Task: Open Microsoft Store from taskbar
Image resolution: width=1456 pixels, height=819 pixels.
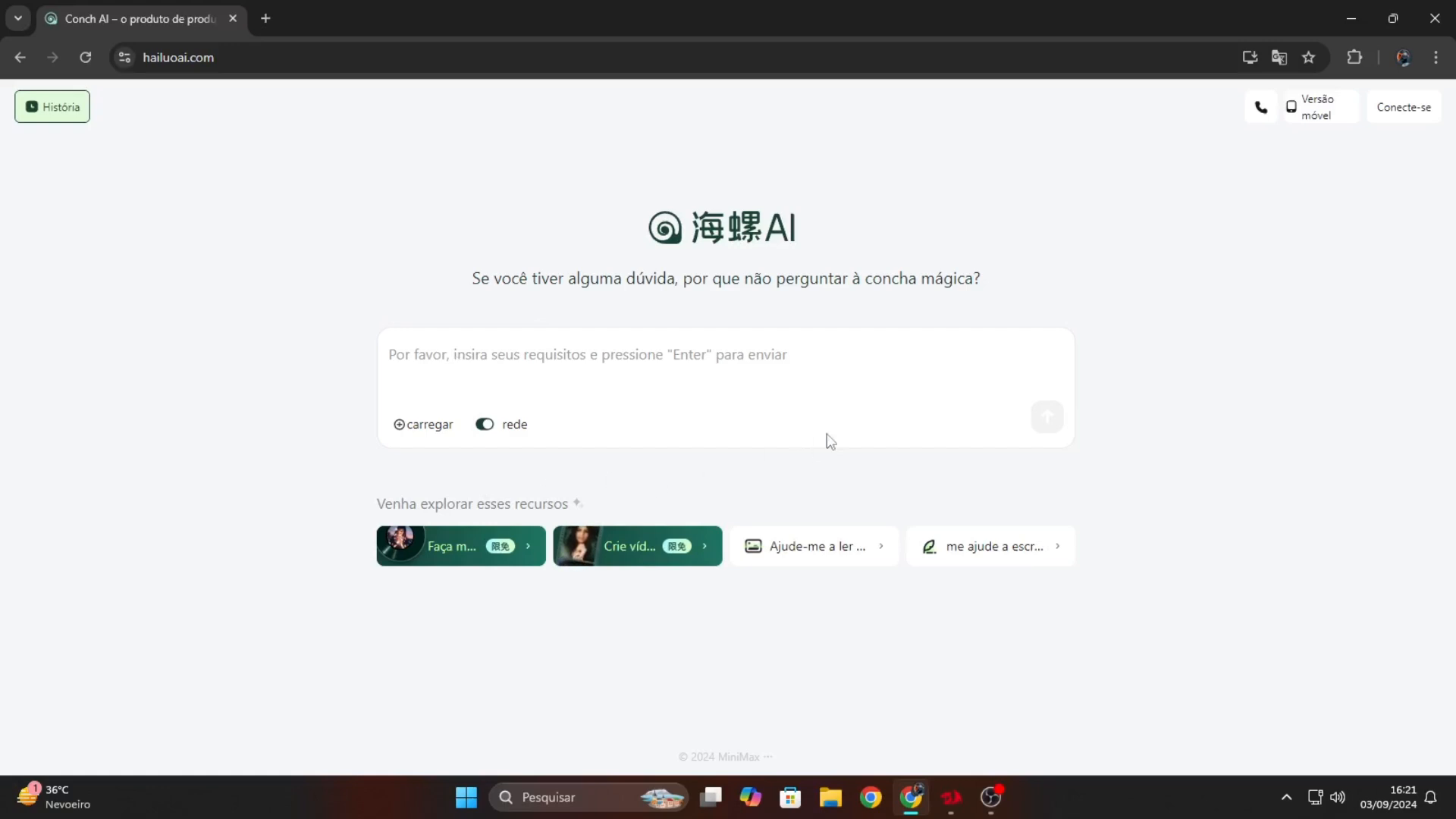Action: click(790, 797)
